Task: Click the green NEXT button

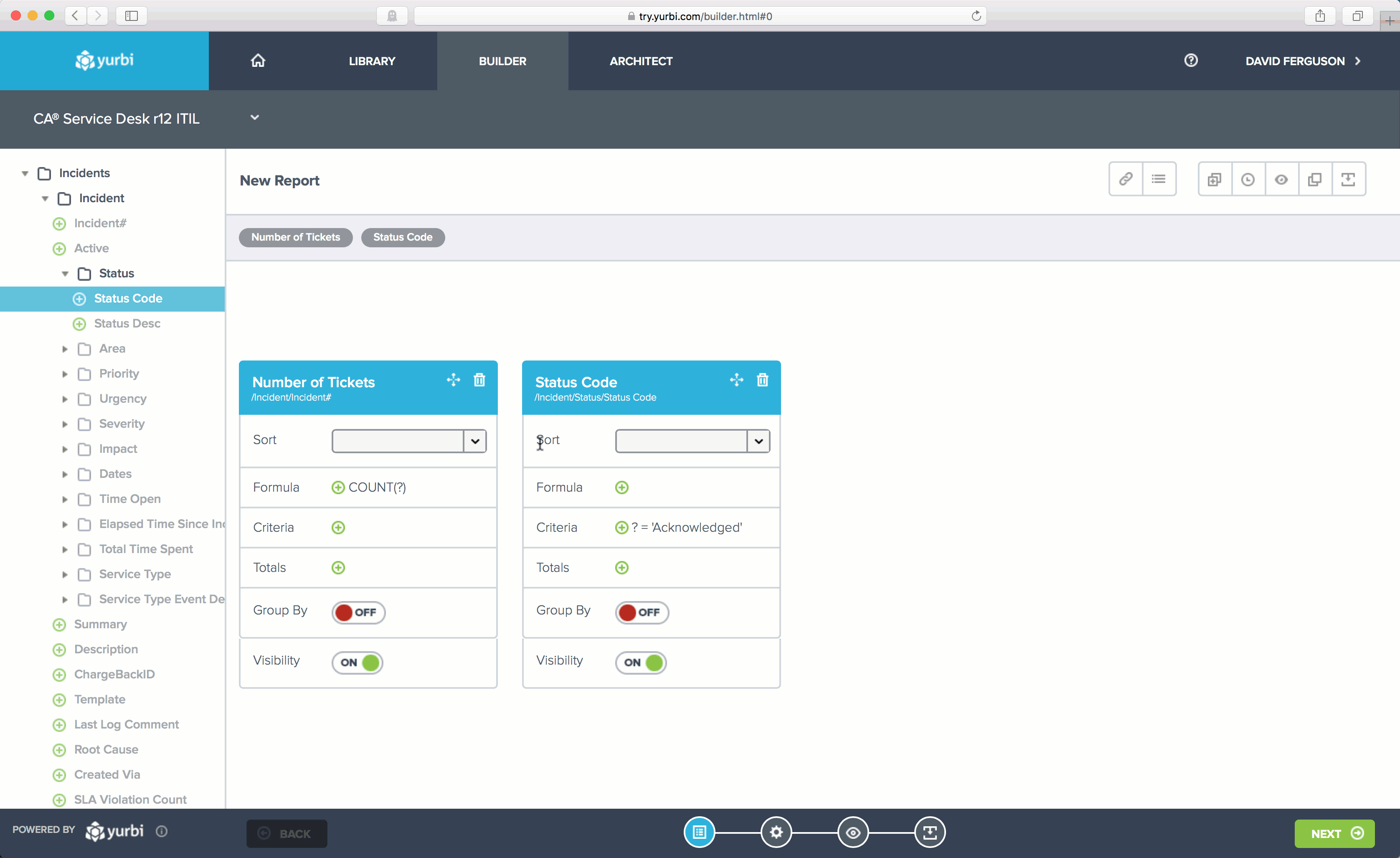Action: [1334, 834]
